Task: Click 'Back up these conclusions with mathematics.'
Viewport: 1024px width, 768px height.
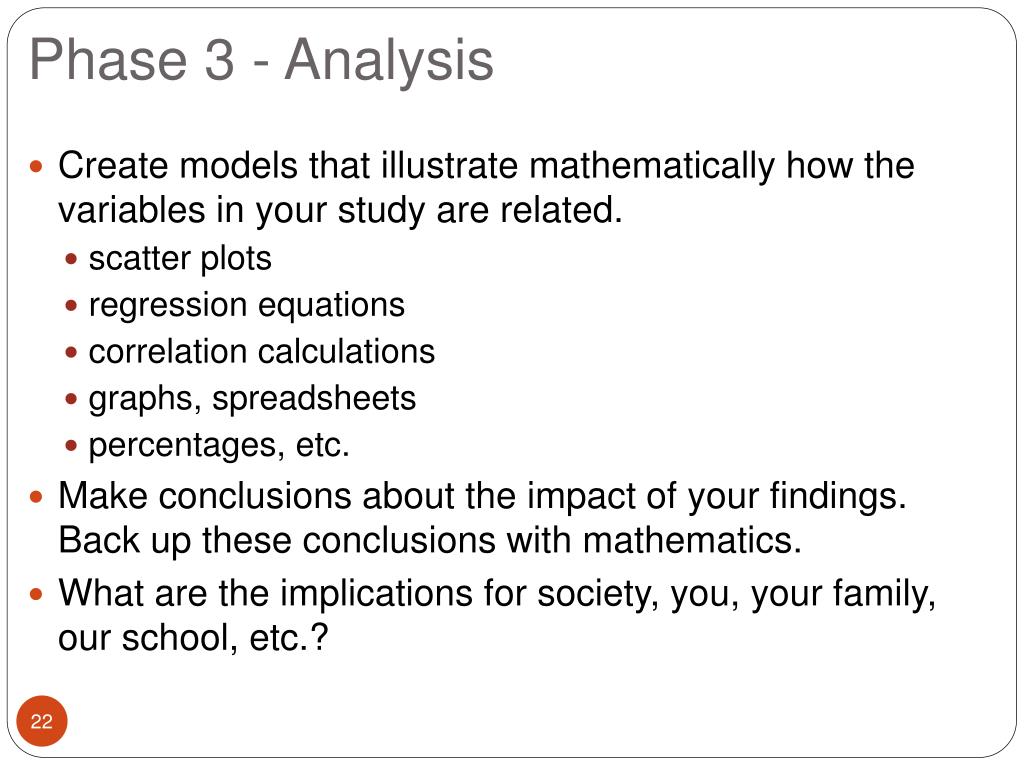Action: 430,541
